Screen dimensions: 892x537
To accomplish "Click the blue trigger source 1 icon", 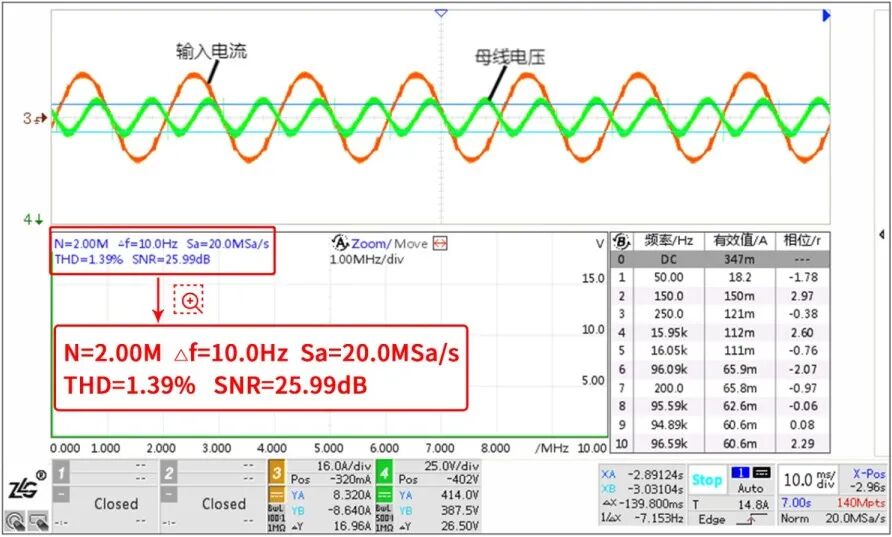I will 741,473.
